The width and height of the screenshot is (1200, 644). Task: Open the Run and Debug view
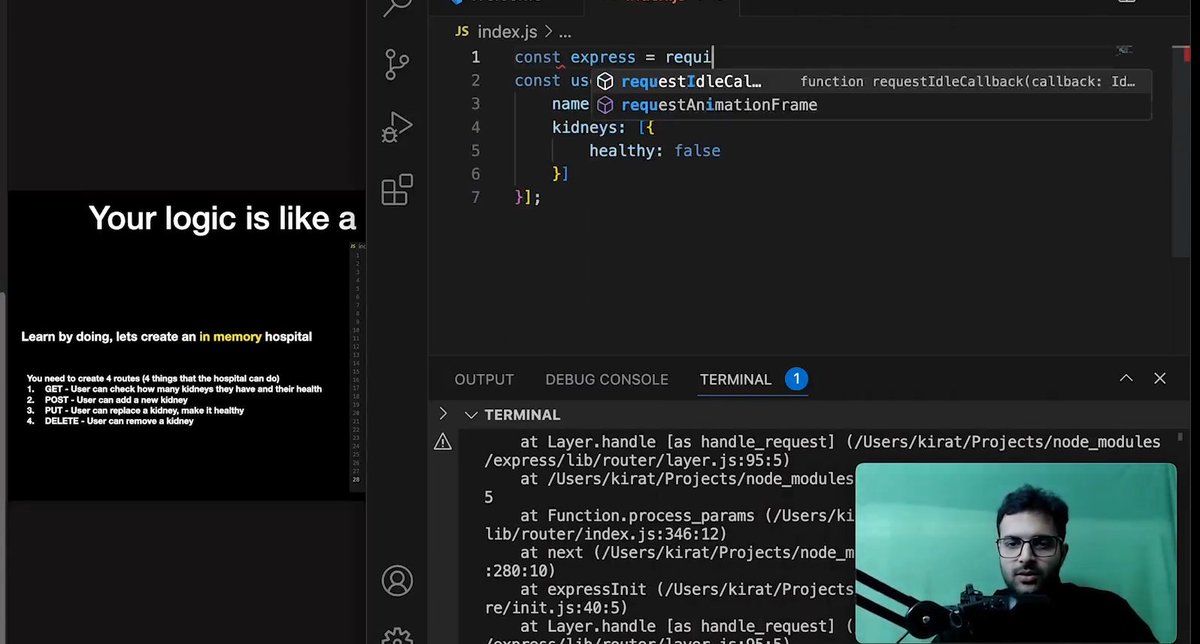click(x=397, y=127)
